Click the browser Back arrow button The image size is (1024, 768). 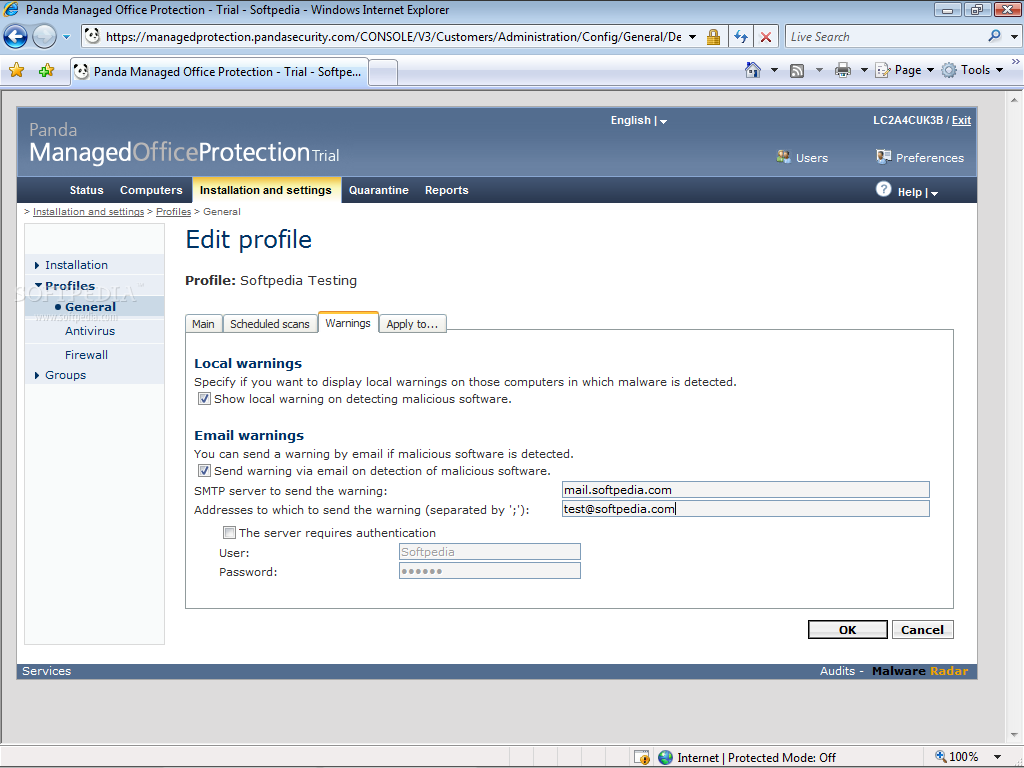16,37
